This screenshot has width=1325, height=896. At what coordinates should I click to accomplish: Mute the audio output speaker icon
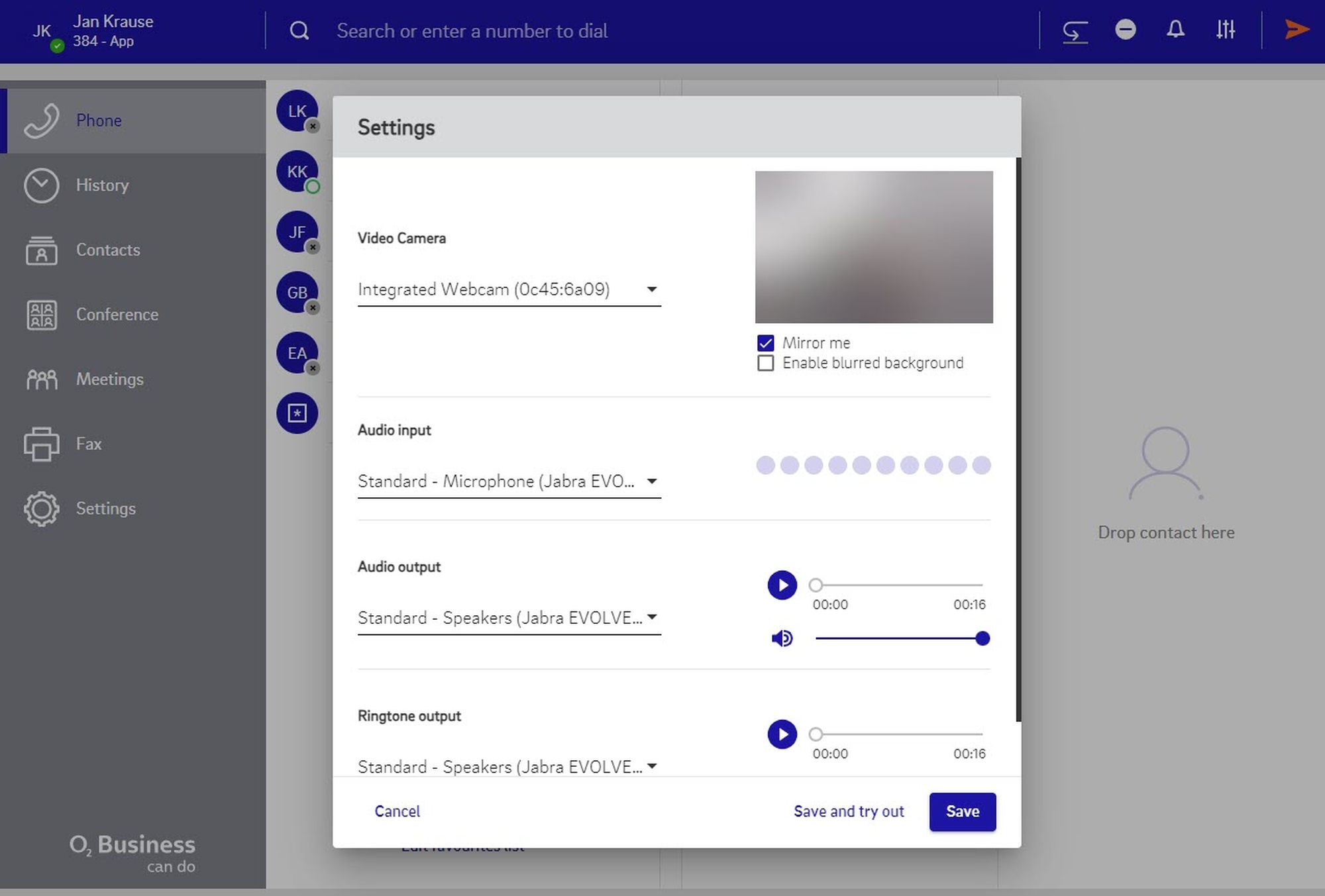tap(782, 638)
